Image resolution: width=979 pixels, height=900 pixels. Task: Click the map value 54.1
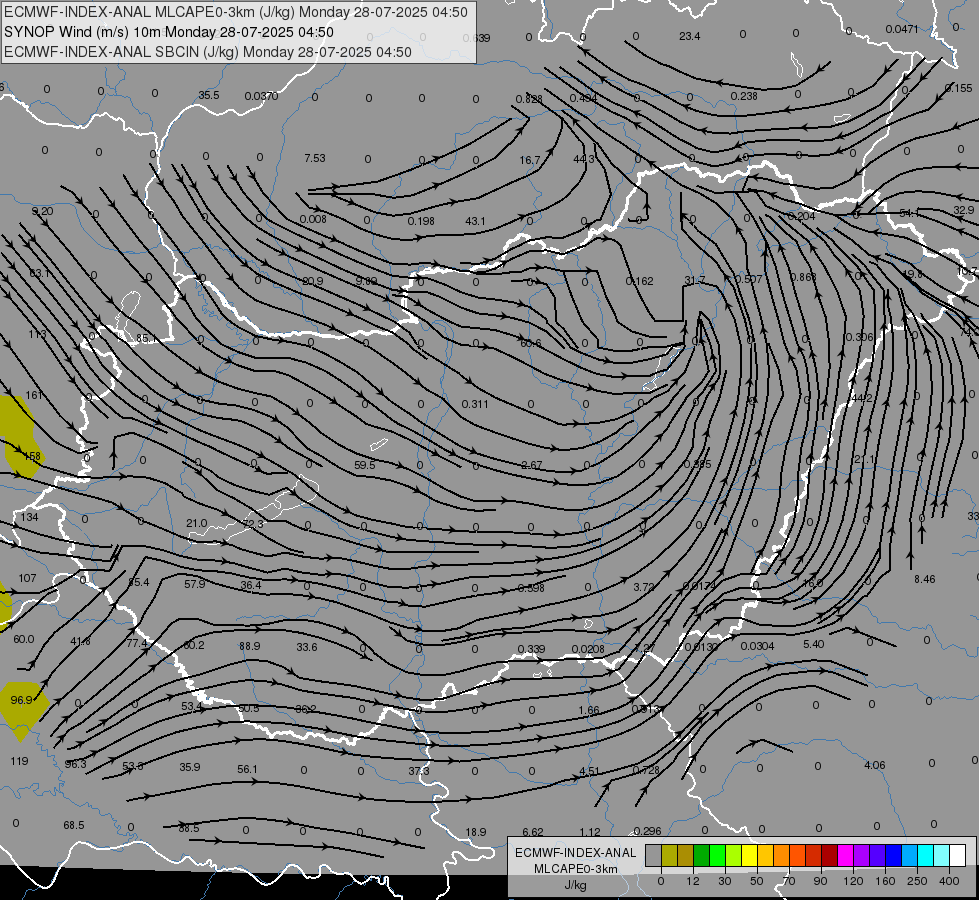(910, 214)
